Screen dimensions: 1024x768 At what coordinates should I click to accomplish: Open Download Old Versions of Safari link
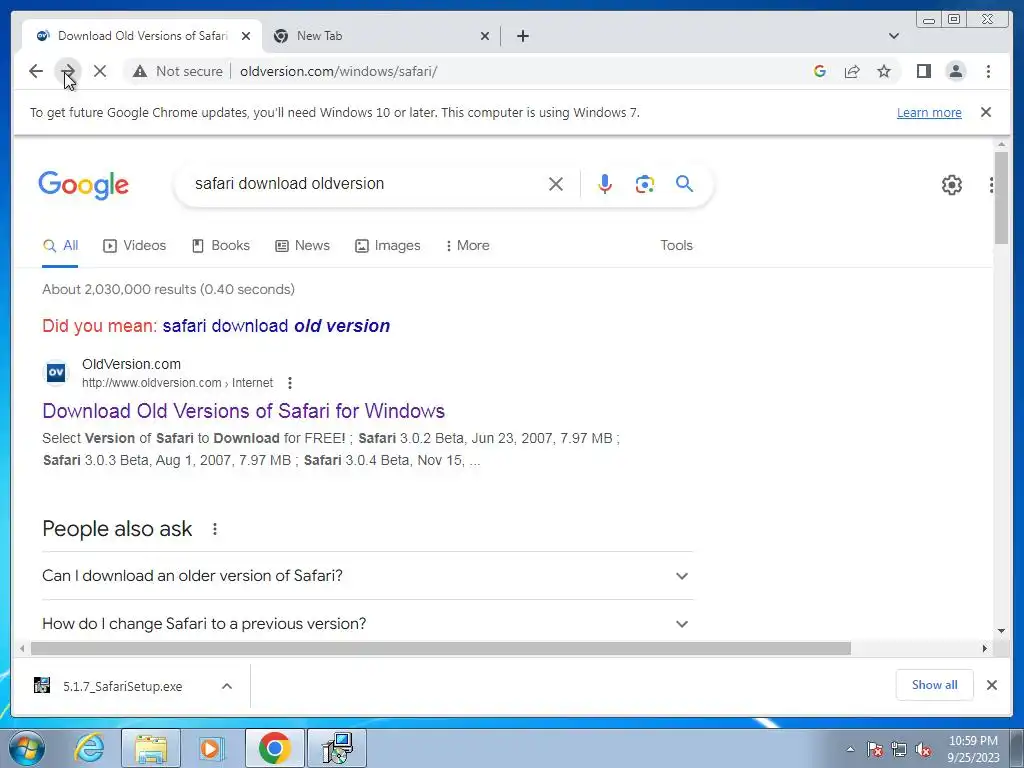(244, 411)
